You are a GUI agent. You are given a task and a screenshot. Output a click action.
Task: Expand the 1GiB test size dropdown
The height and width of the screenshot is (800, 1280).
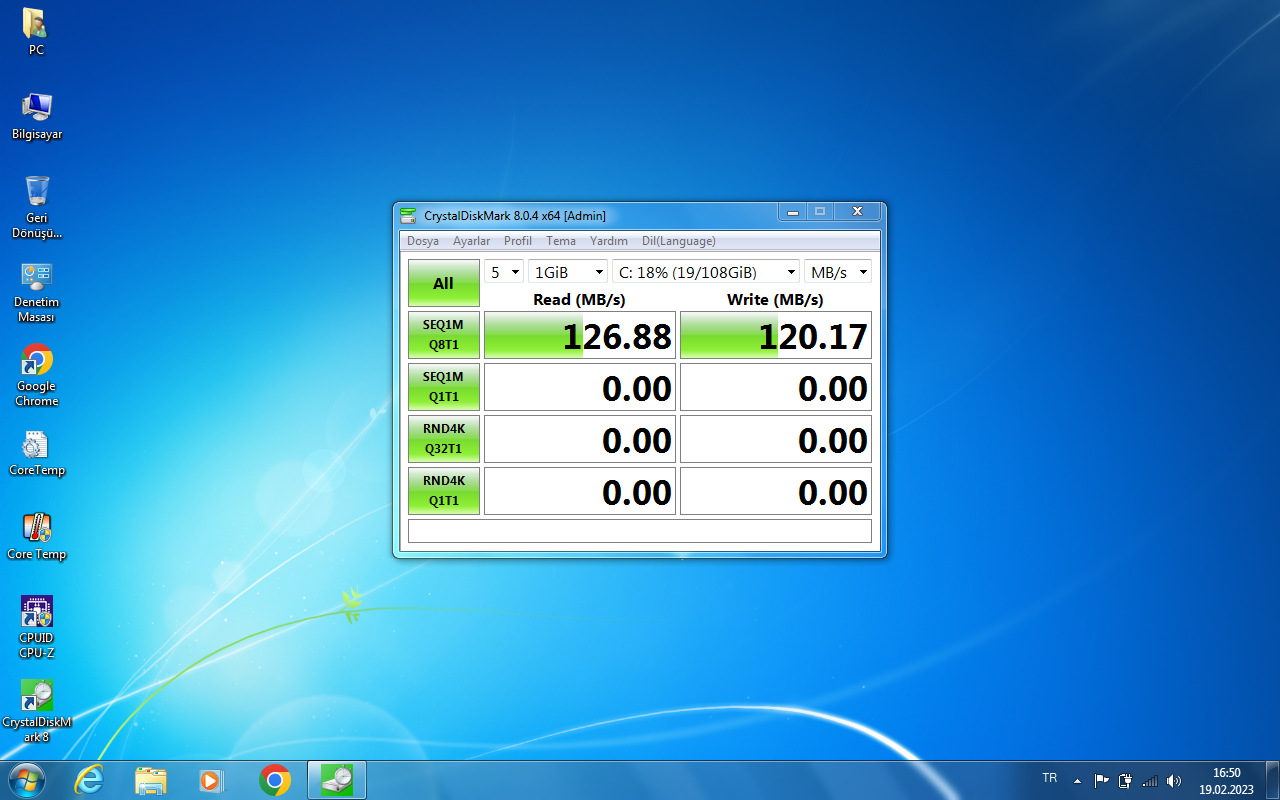(x=568, y=272)
